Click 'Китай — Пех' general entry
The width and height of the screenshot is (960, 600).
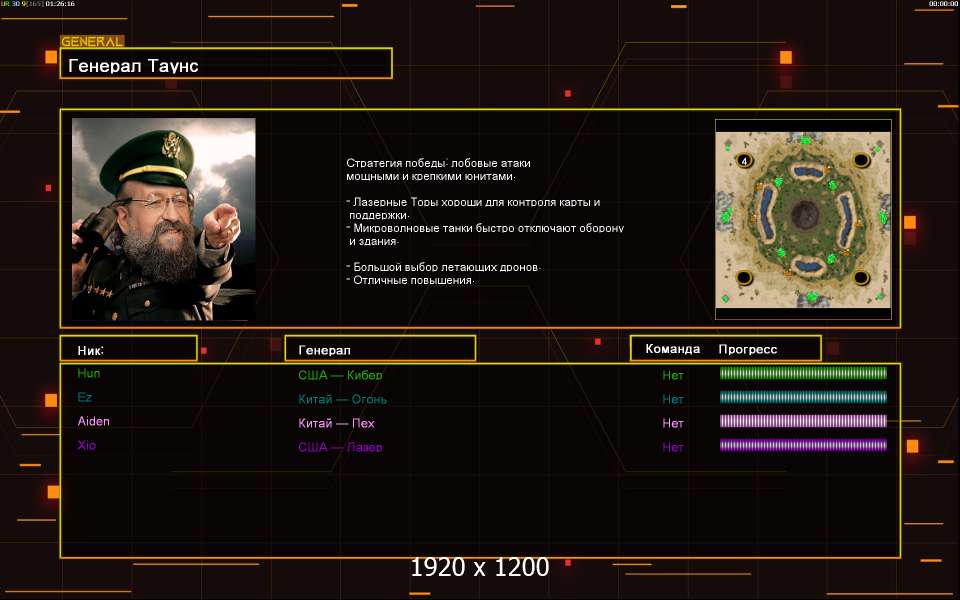point(336,423)
